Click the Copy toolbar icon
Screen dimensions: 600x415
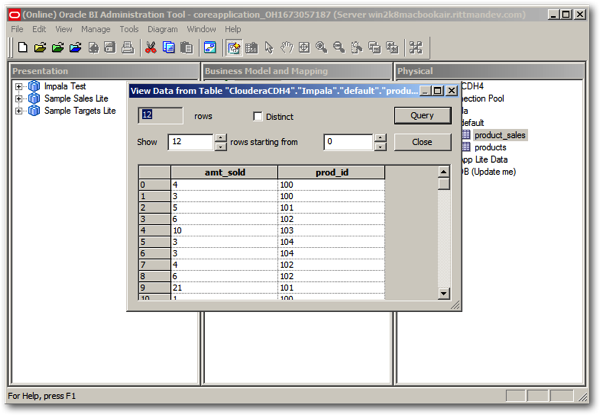pyautogui.click(x=169, y=47)
